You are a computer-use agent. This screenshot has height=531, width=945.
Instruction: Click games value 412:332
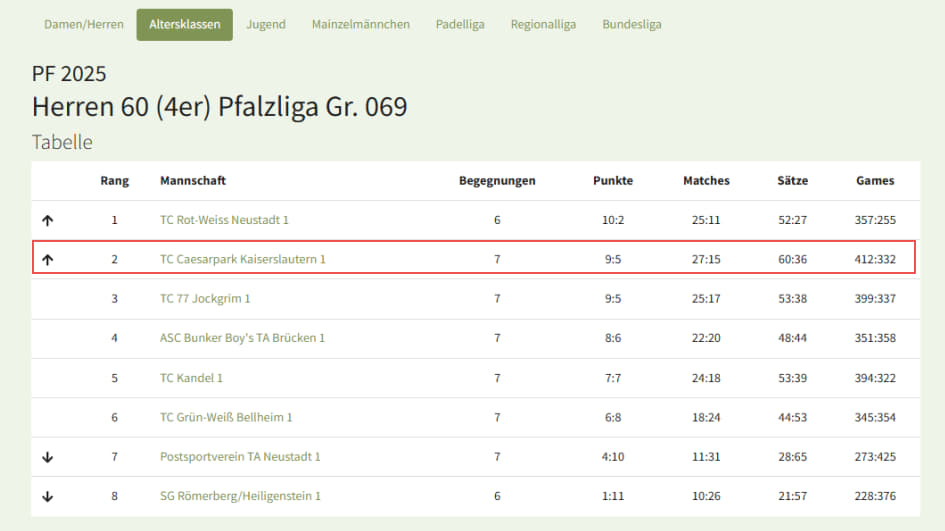point(875,259)
